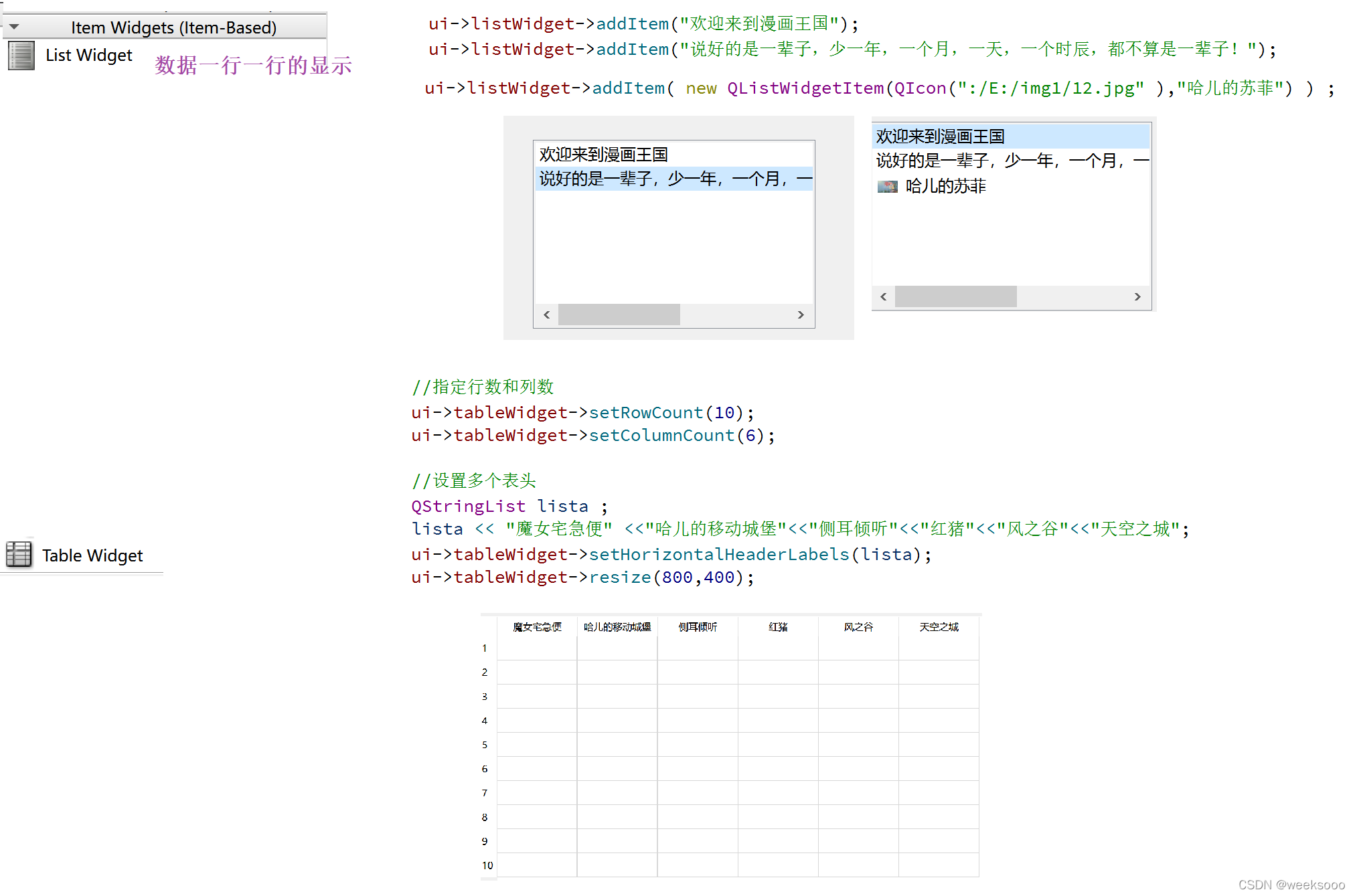This screenshot has width=1355, height=896.
Task: Click the Table Widget icon
Action: pyautogui.click(x=19, y=554)
